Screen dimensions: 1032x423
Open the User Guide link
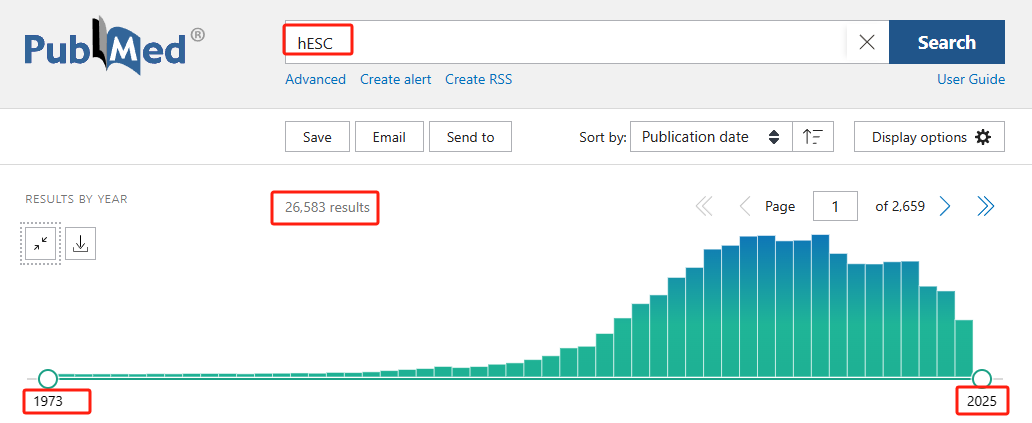coord(971,80)
